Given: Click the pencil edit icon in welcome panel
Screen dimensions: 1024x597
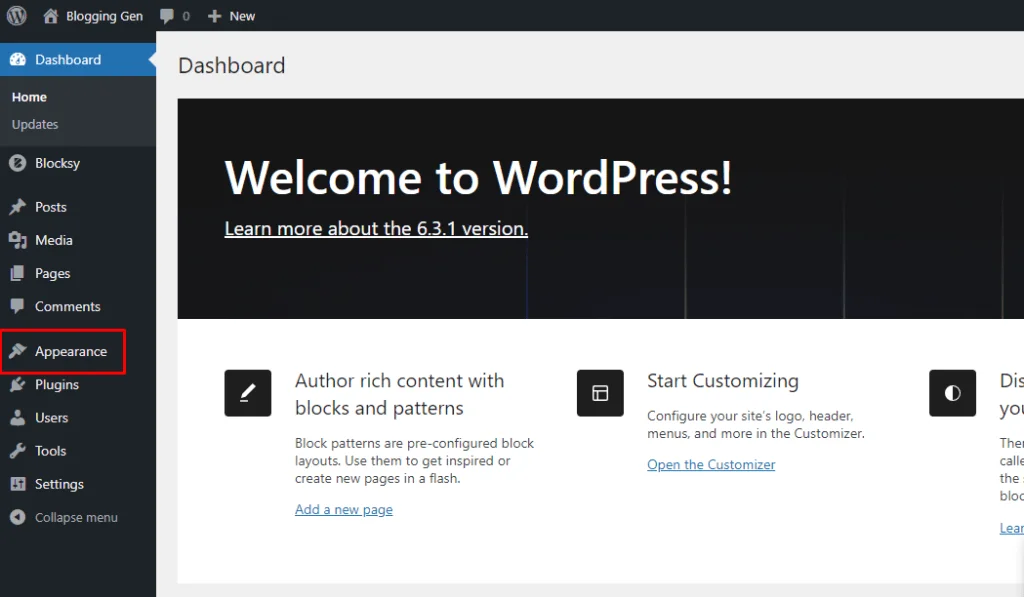Looking at the screenshot, I should point(248,393).
